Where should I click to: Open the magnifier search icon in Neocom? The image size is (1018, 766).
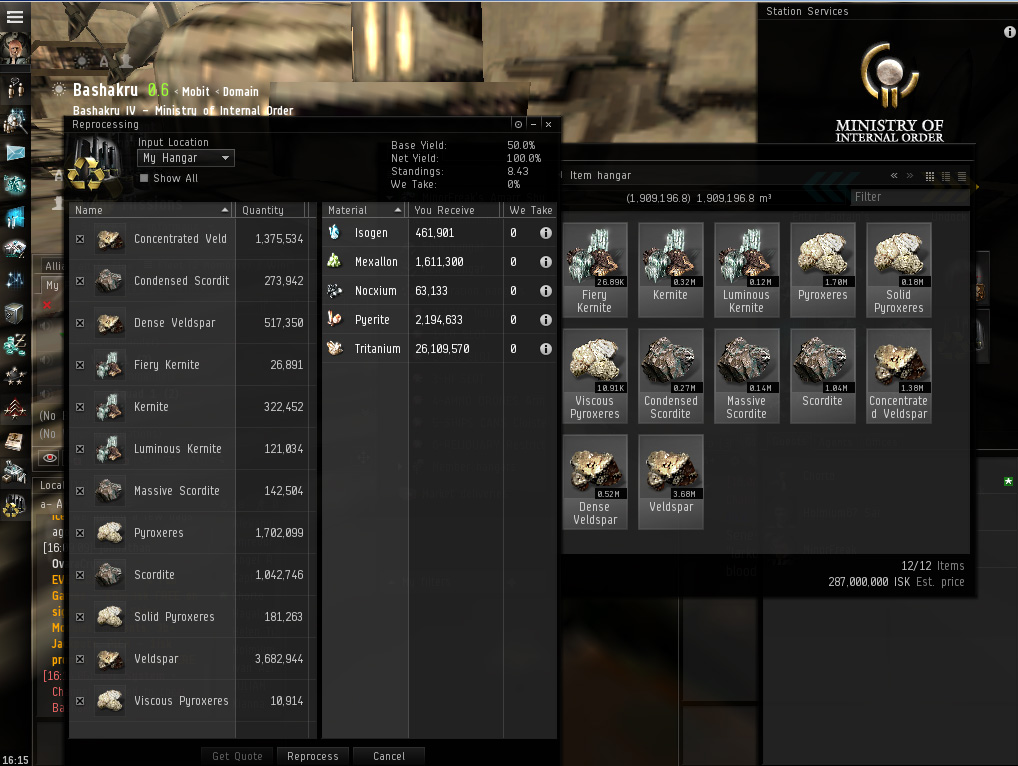tap(14, 121)
